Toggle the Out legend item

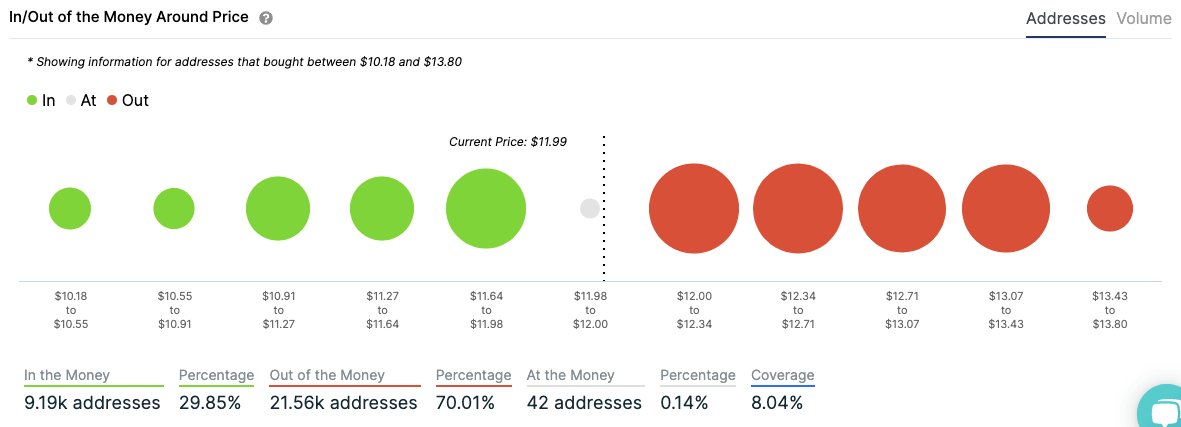pyautogui.click(x=127, y=100)
